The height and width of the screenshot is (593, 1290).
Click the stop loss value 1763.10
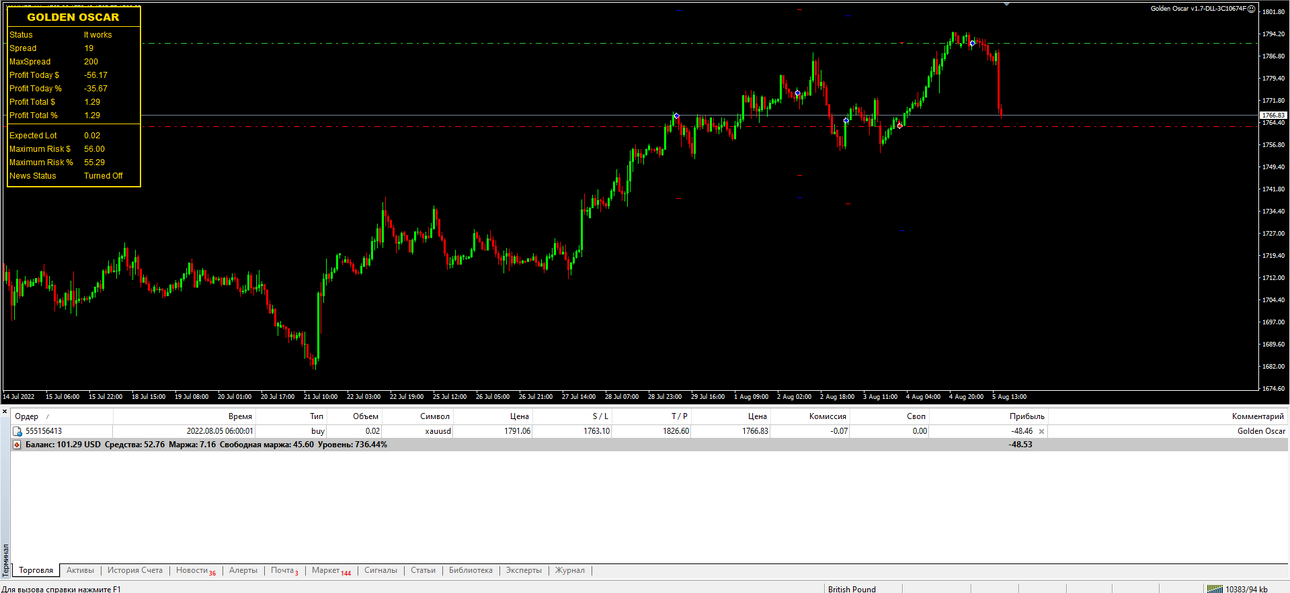tap(597, 431)
